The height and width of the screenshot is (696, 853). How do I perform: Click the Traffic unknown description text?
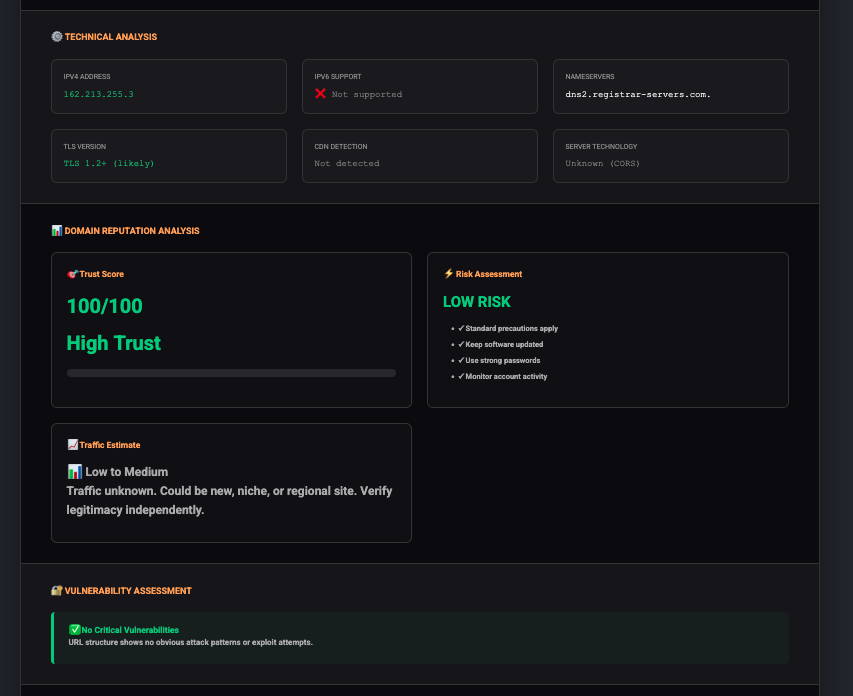coord(229,500)
